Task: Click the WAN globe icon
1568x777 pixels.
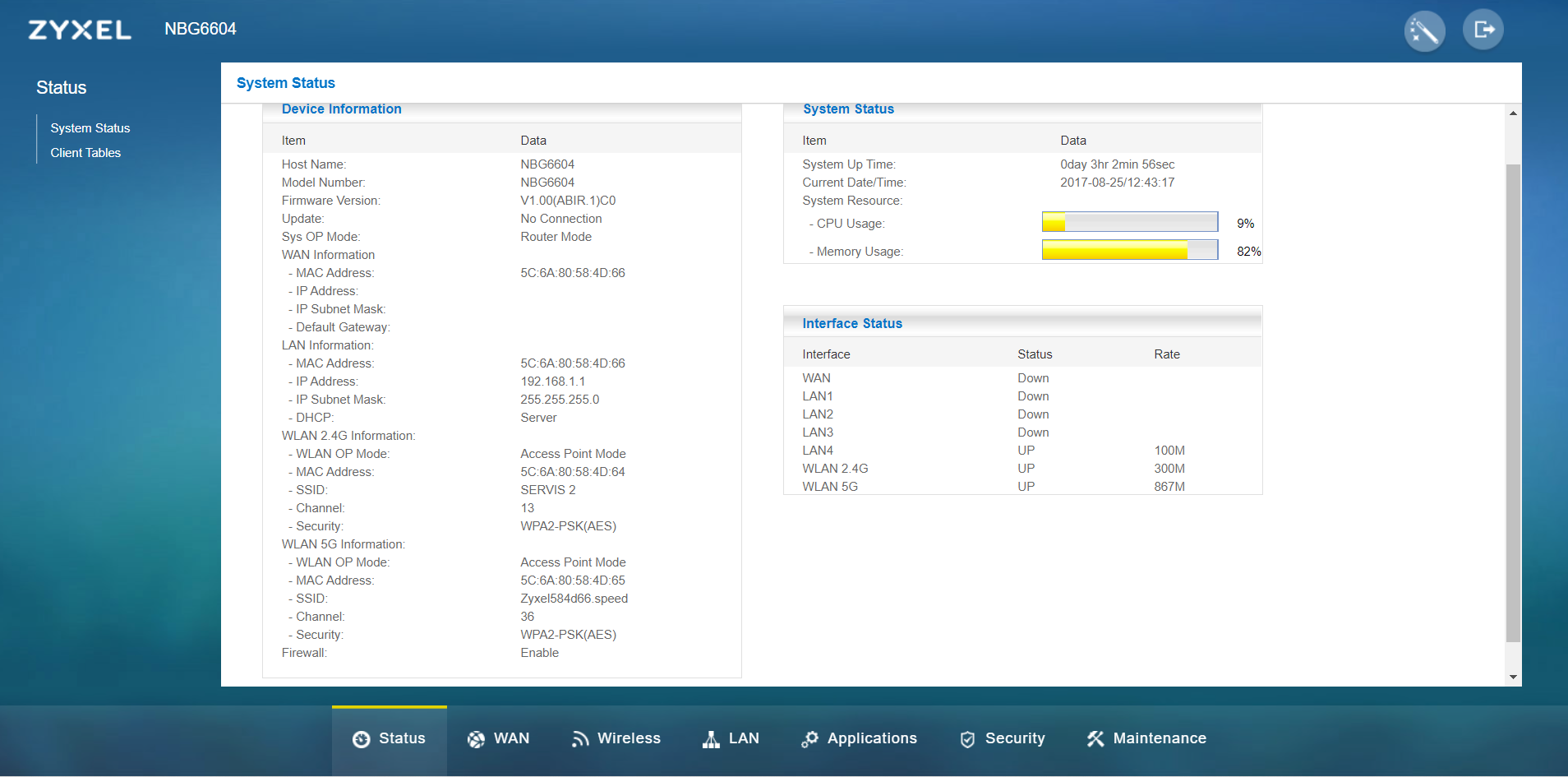Action: tap(476, 739)
